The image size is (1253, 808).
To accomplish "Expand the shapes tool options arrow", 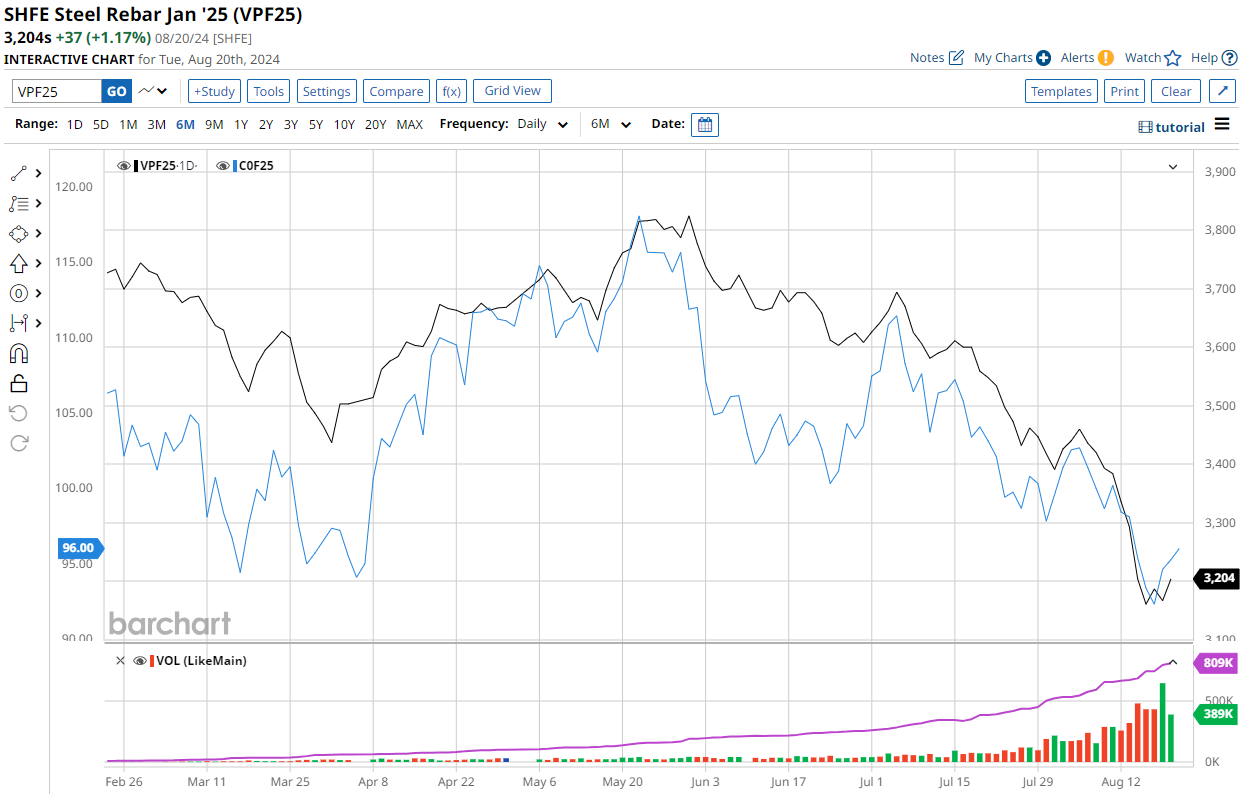I will point(38,233).
